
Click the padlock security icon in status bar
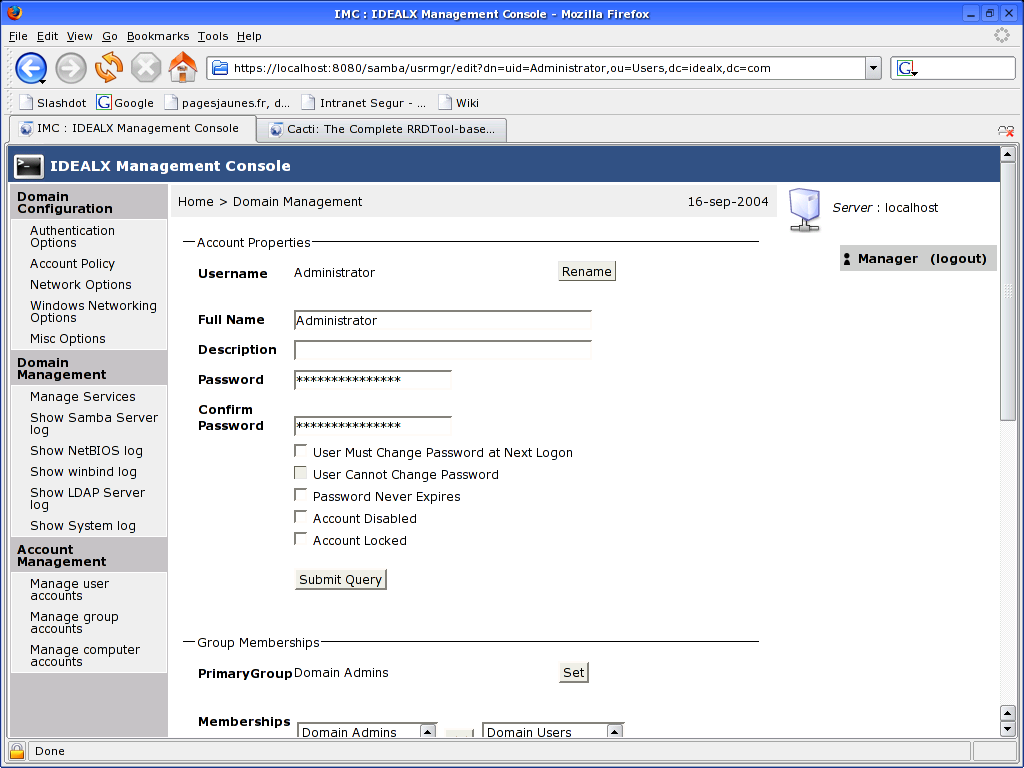[x=15, y=750]
